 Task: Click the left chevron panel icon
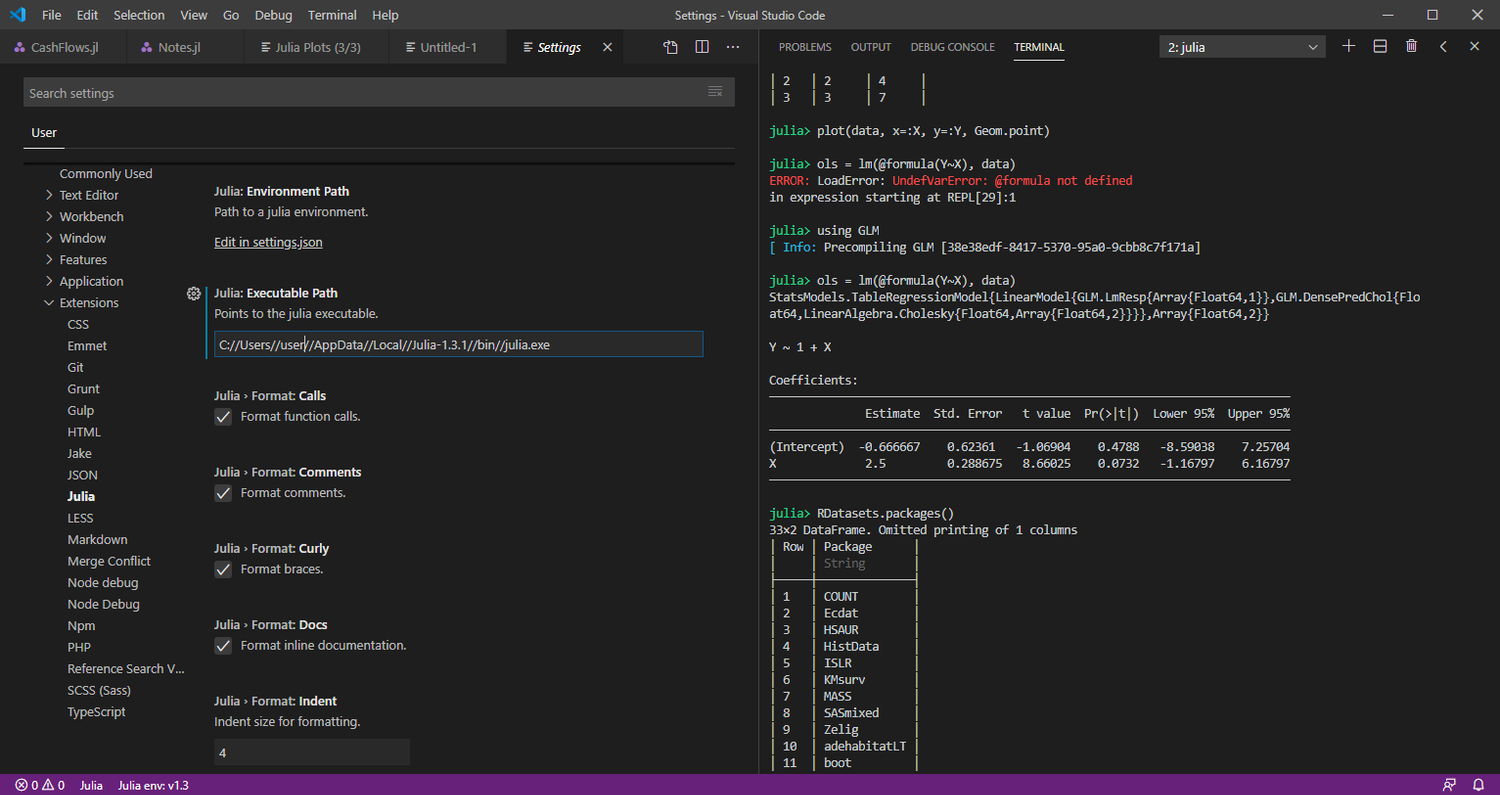(1443, 46)
